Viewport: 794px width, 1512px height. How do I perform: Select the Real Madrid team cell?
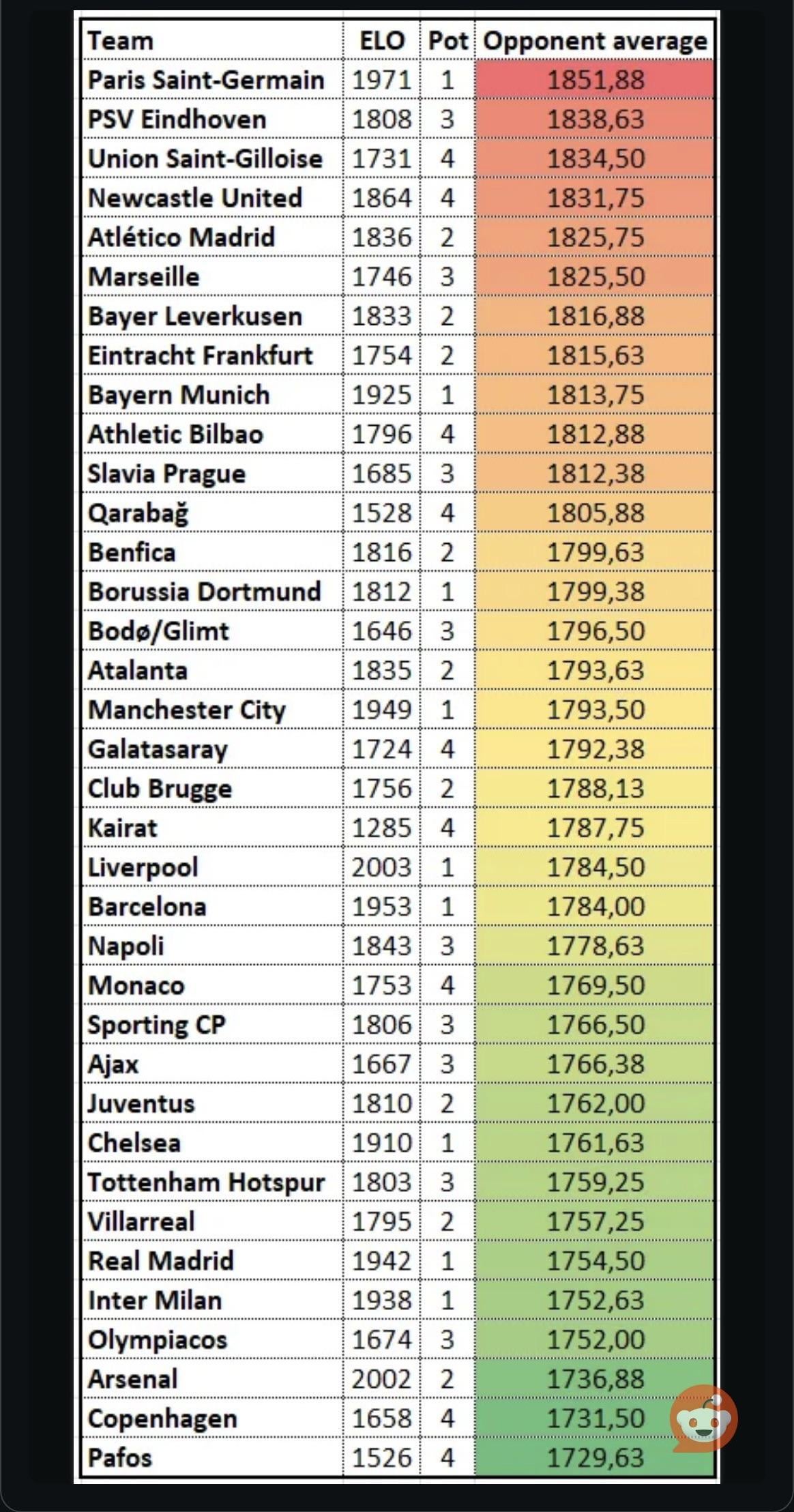tap(161, 1261)
